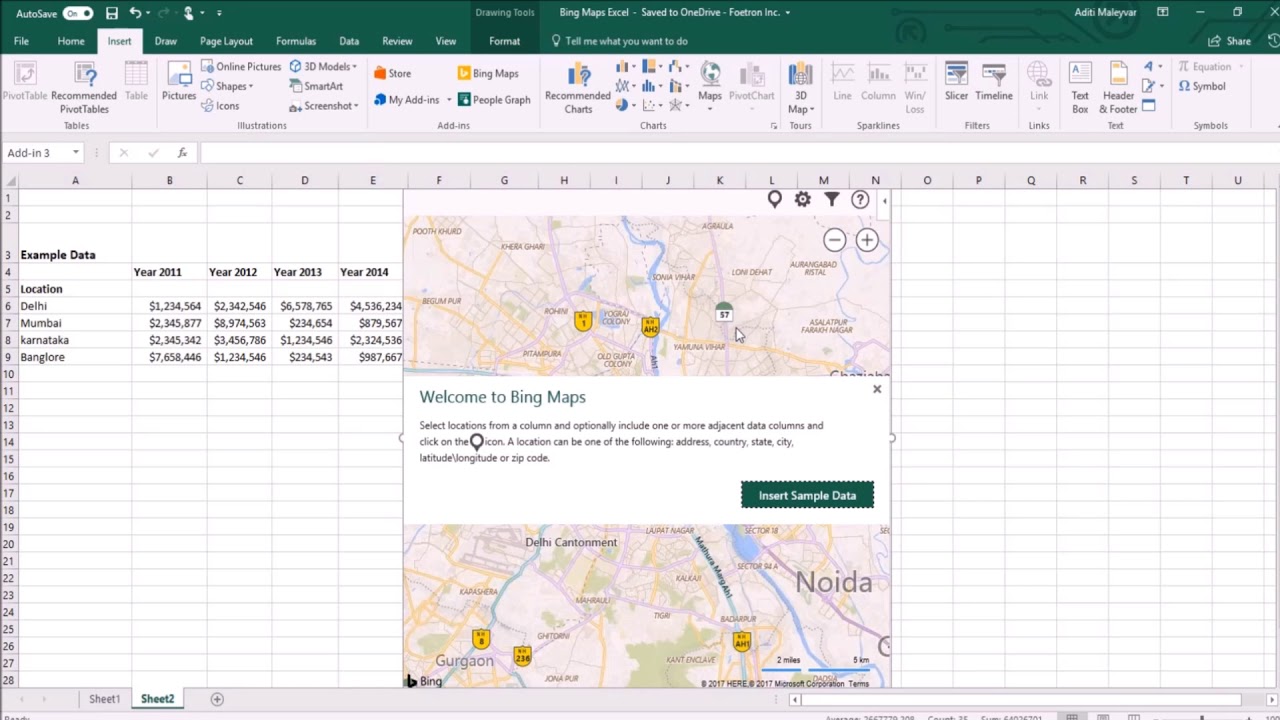Image resolution: width=1280 pixels, height=720 pixels.
Task: Insert a Text Box
Action: coord(1080,88)
